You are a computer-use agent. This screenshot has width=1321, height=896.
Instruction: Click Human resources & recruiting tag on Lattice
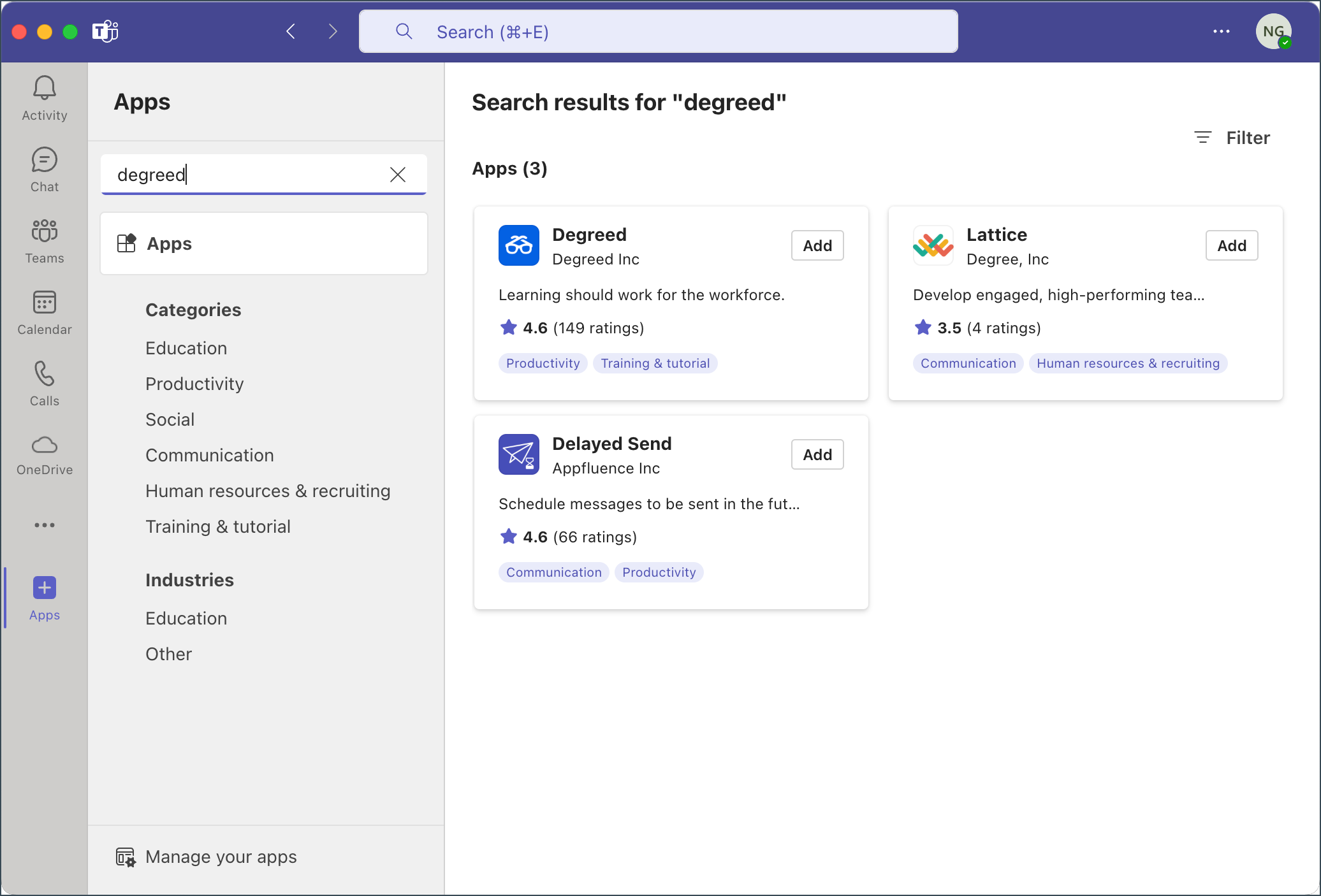tap(1128, 363)
